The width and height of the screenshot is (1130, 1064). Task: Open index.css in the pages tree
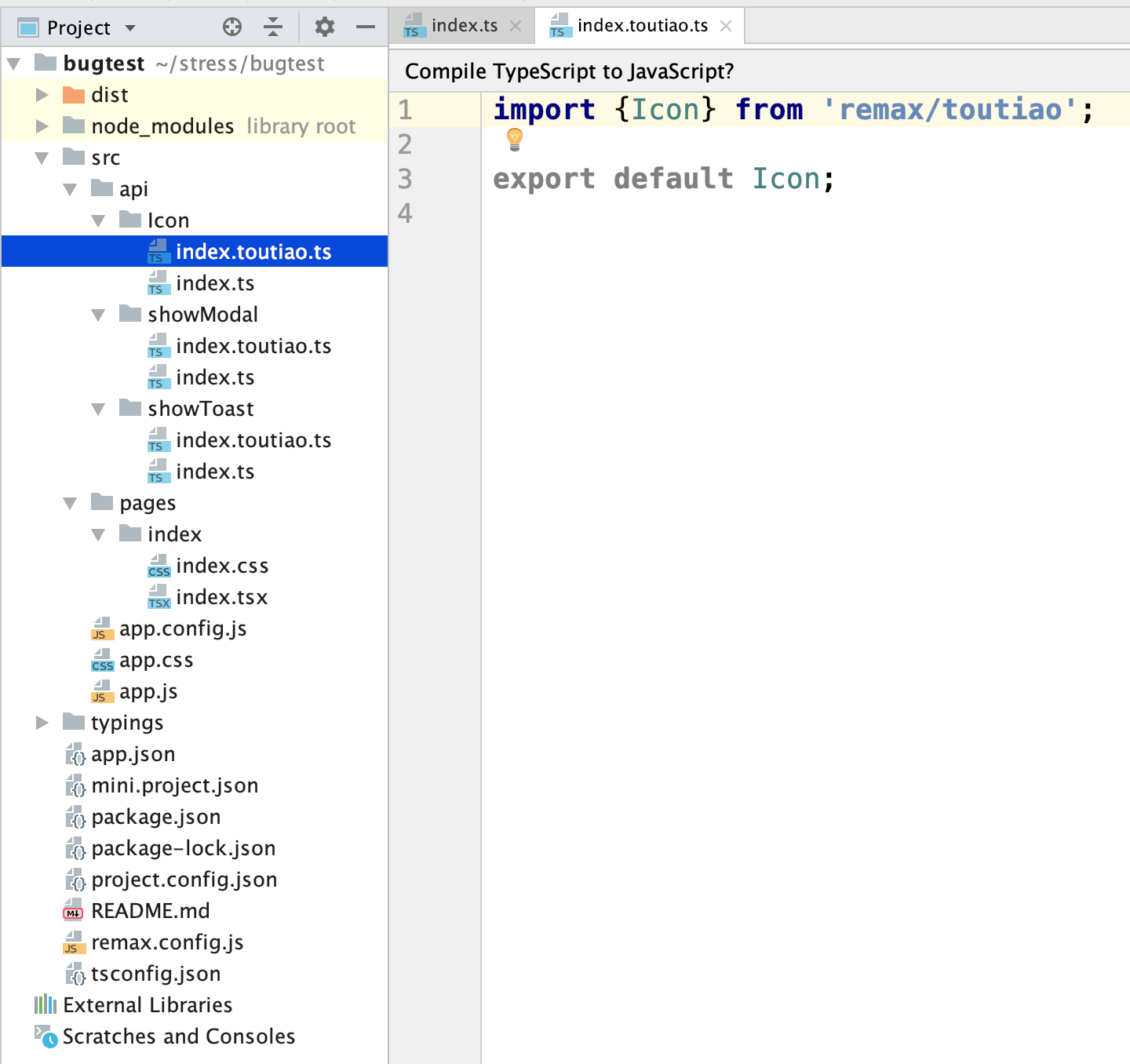tap(222, 566)
